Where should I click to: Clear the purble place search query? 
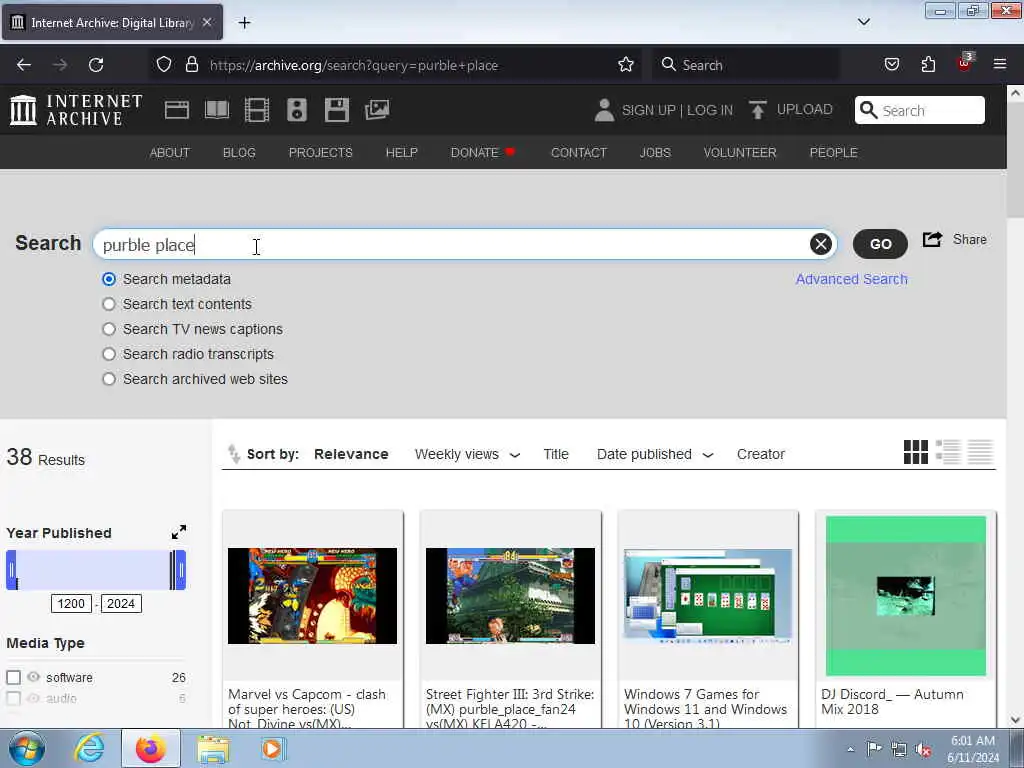[x=821, y=244]
